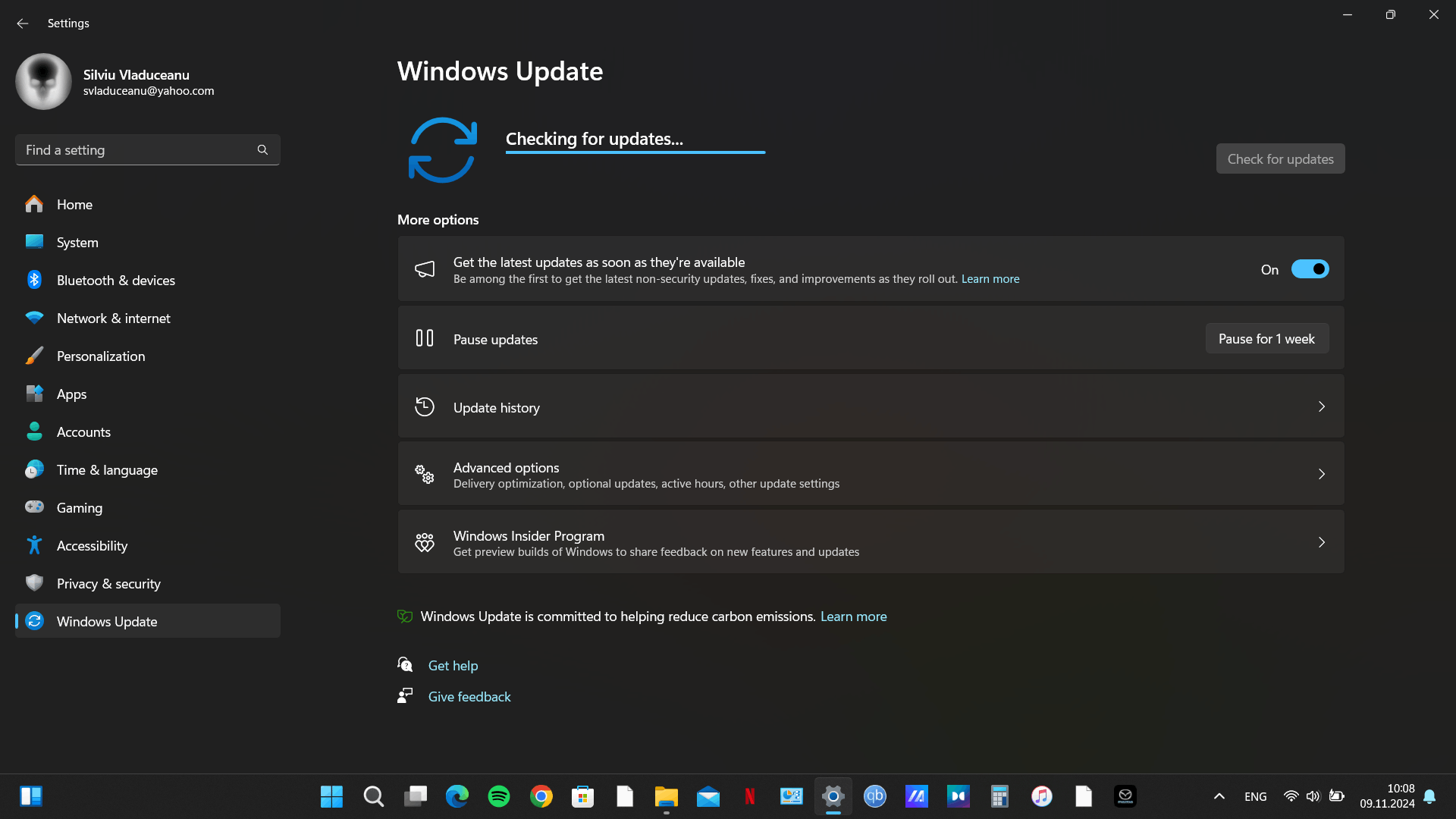Click the megaphone icon for latest updates

(425, 269)
